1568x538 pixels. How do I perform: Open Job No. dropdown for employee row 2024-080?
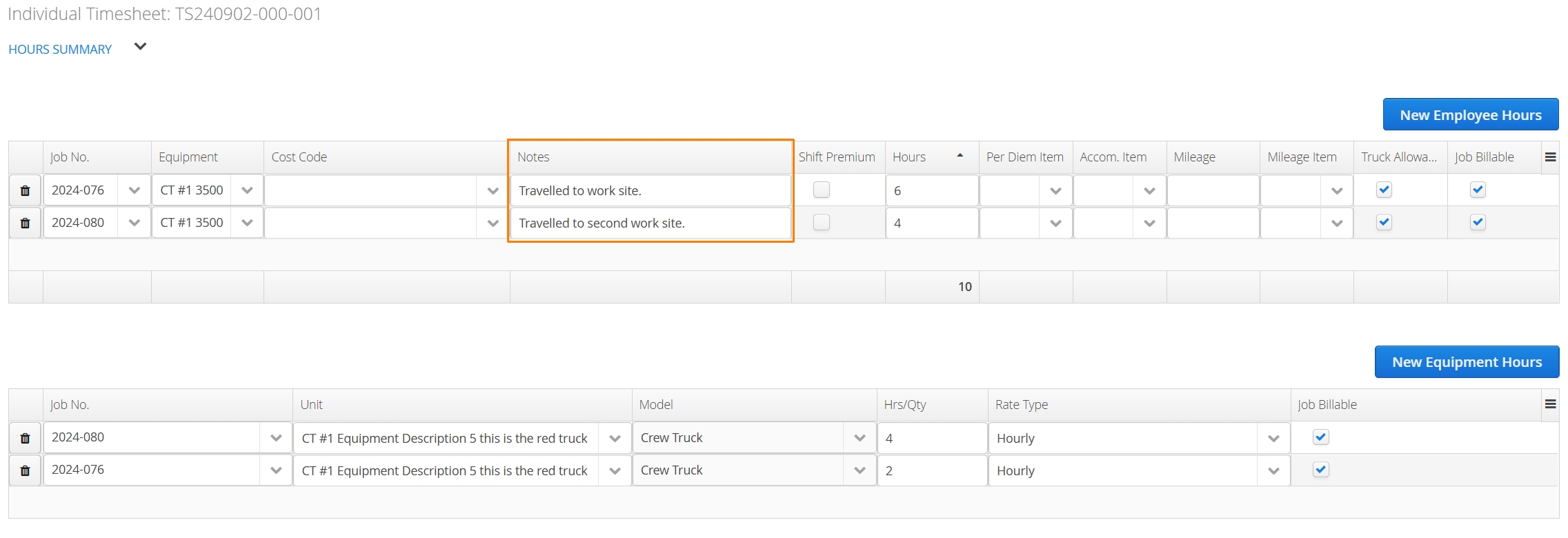click(135, 223)
